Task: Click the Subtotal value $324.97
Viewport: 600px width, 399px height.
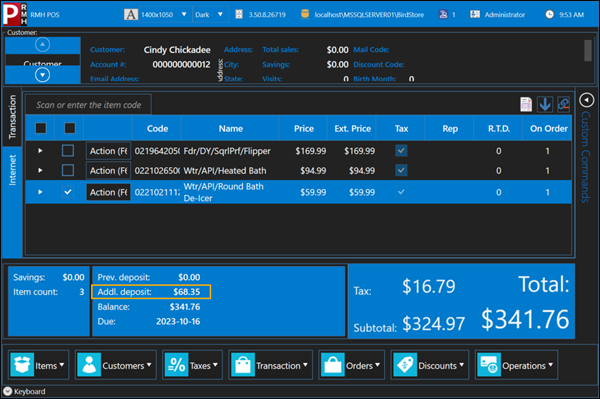Action: [x=434, y=324]
